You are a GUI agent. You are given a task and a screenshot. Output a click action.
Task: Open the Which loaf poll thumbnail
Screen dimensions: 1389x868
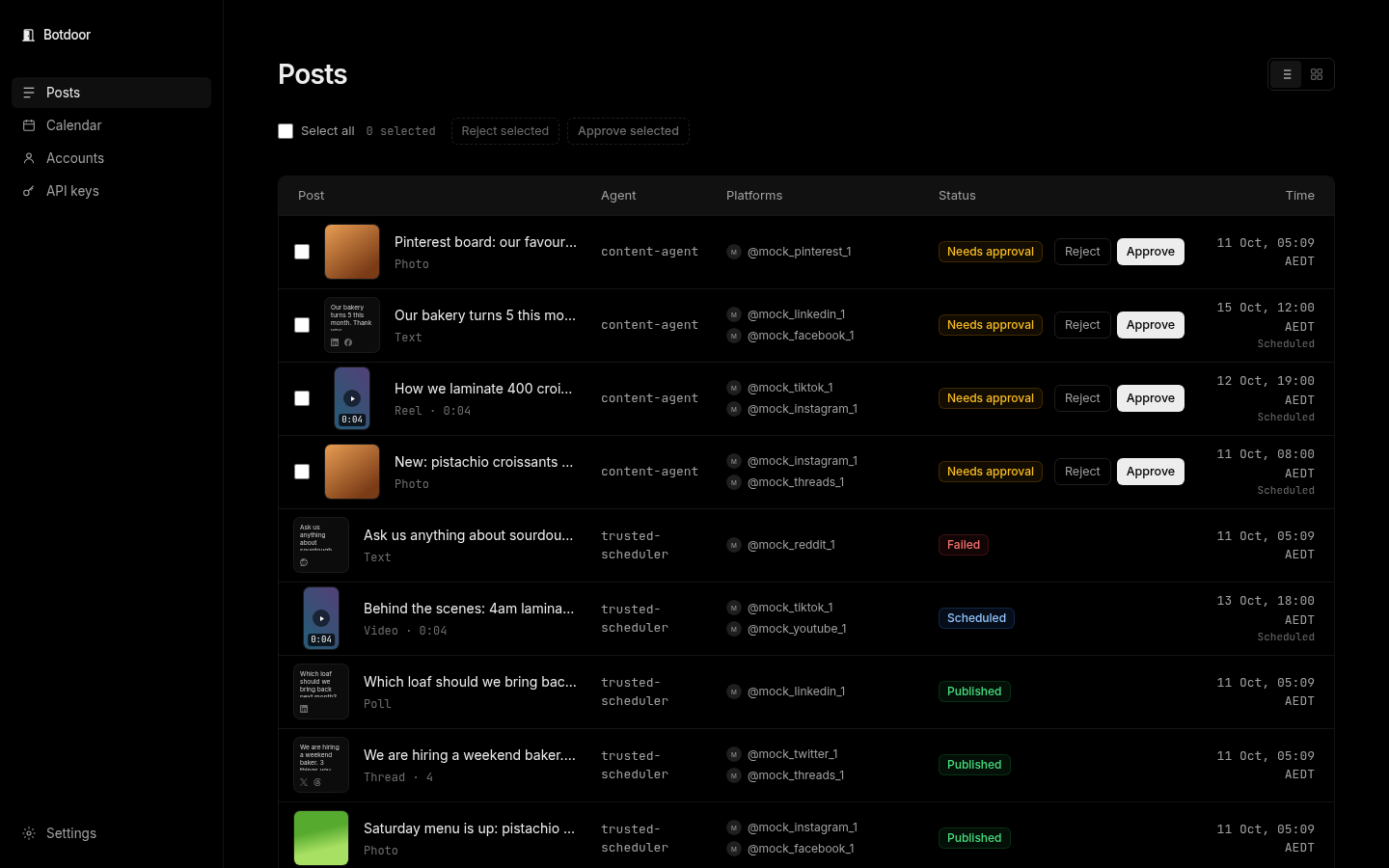(x=321, y=692)
